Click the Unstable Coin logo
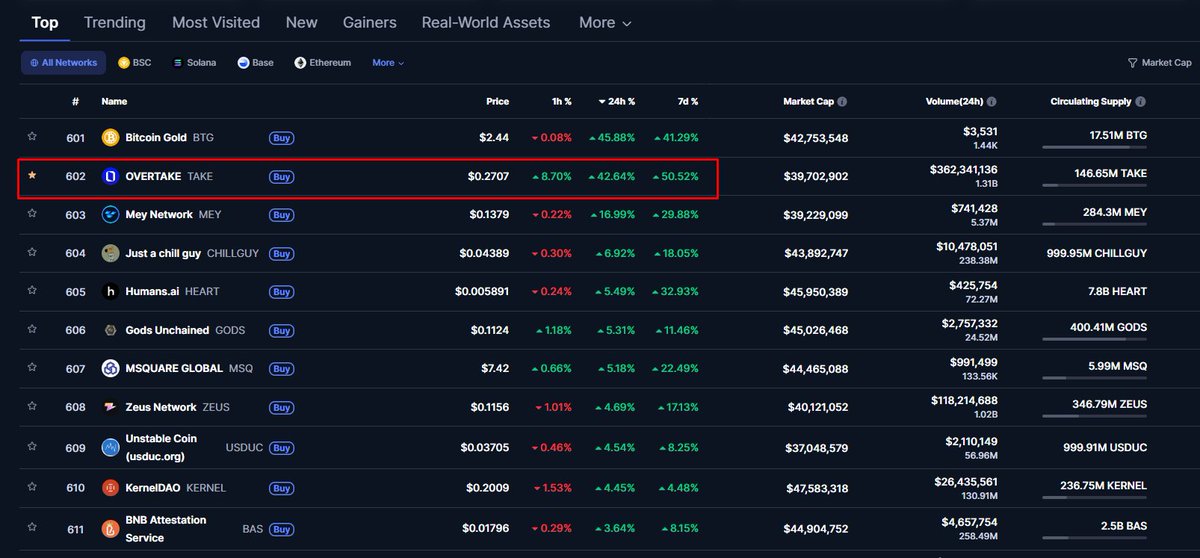This screenshot has height=558, width=1200. 110,447
